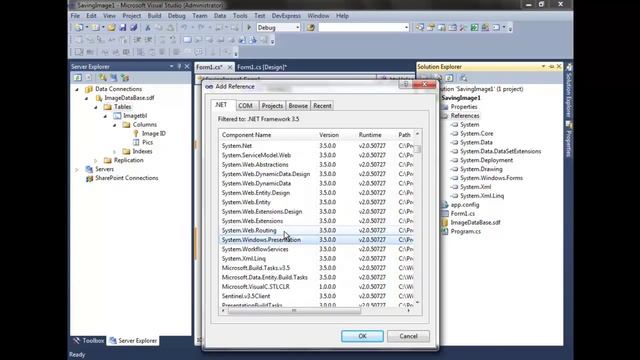Collapse the Data Connections node
The image size is (640, 360).
click(x=77, y=89)
